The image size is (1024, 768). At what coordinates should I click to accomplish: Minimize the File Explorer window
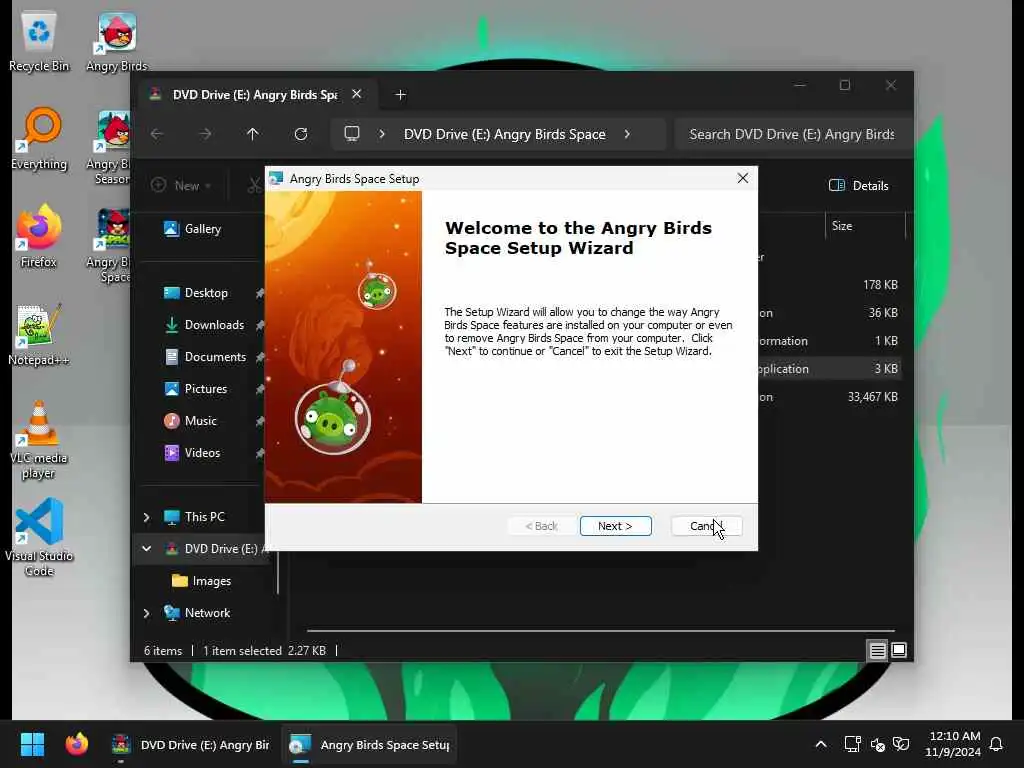799,86
